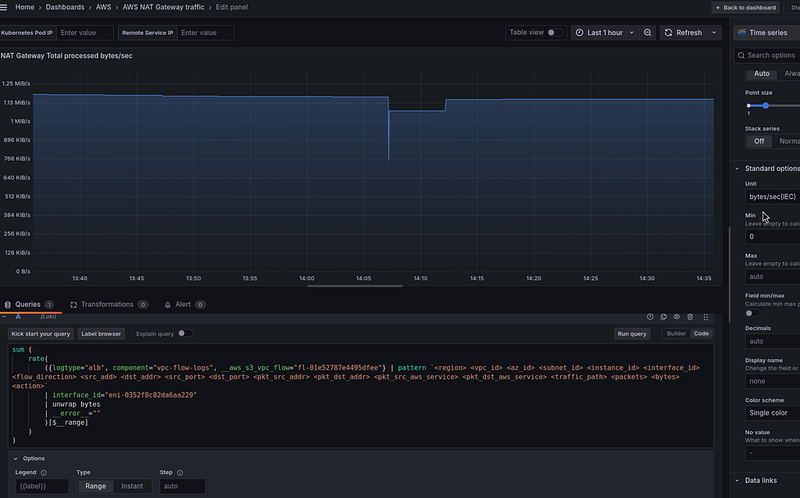This screenshot has width=800, height=498.
Task: Open the Label browser
Action: (101, 334)
